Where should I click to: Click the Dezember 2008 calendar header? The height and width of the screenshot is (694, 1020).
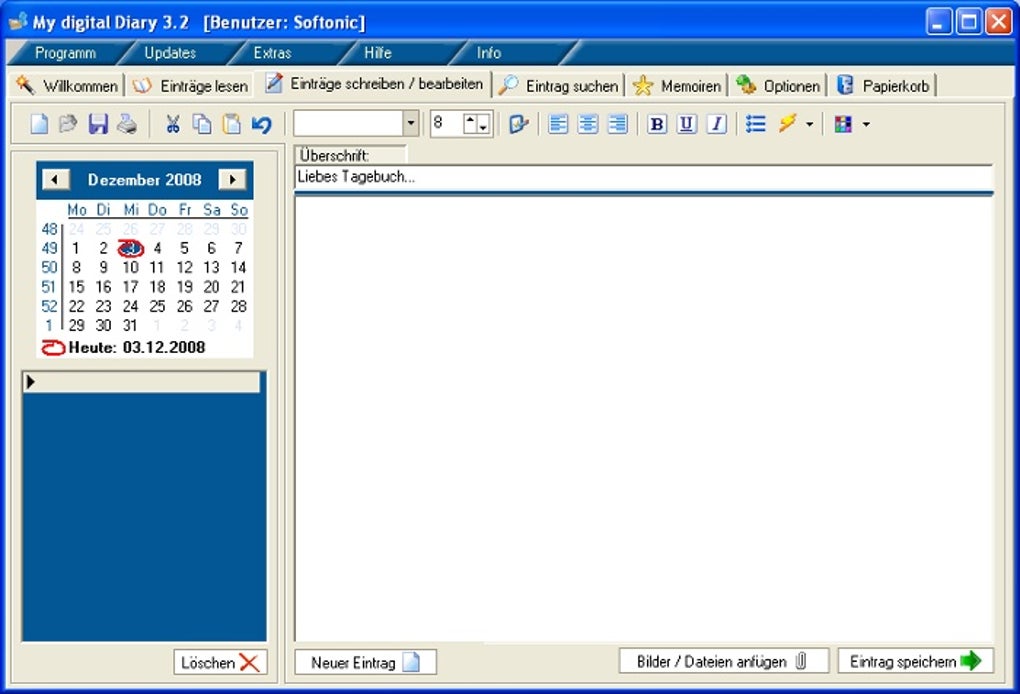144,180
